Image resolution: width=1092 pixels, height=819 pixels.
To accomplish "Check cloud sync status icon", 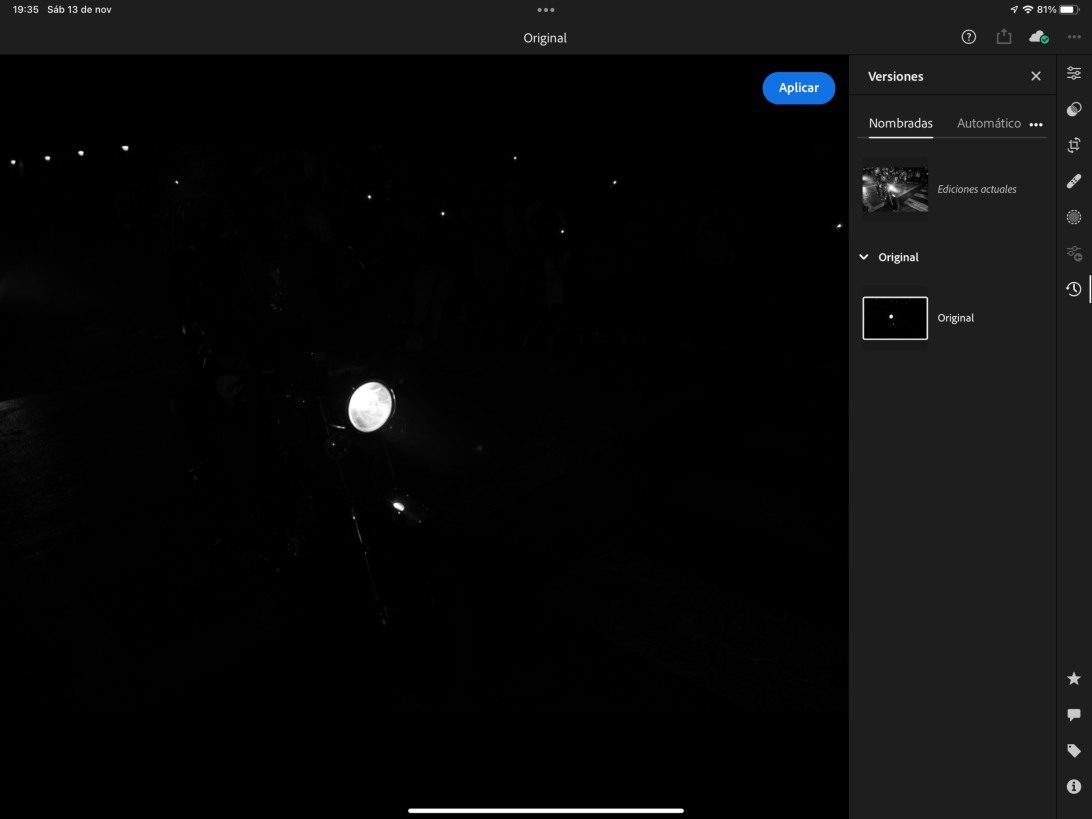I will click(1038, 37).
